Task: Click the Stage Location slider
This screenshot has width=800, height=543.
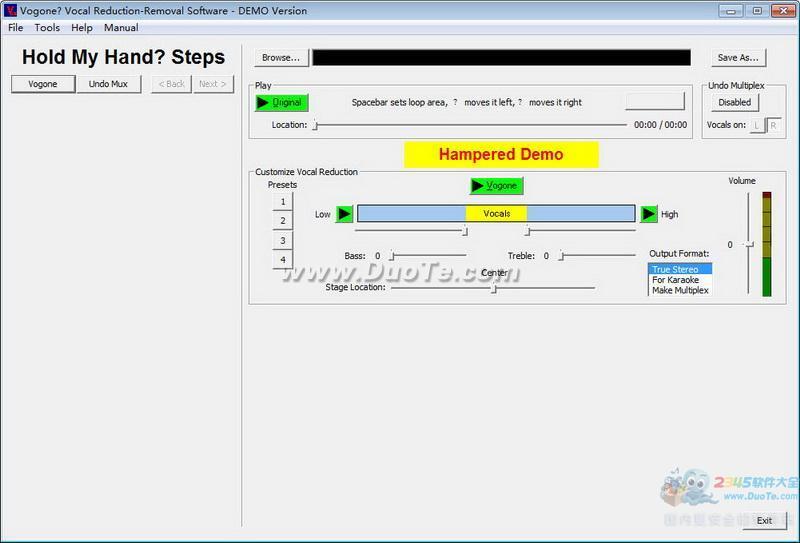Action: point(493,288)
